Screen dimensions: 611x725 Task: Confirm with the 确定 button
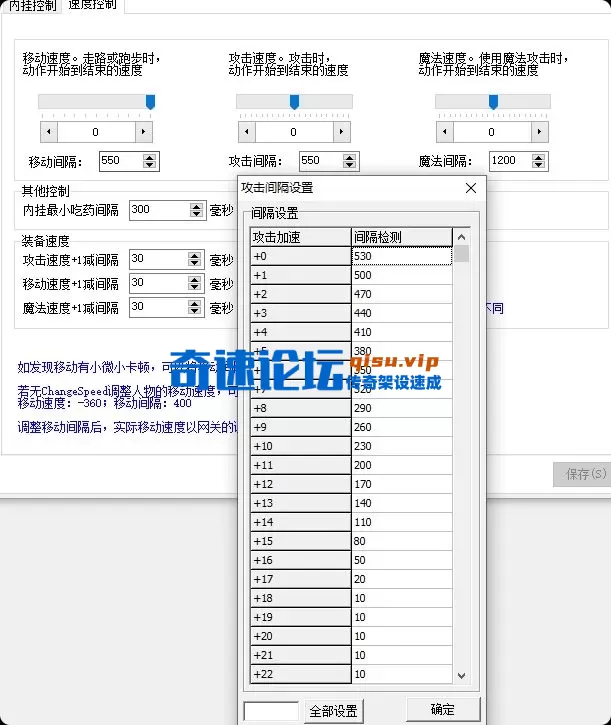pos(443,709)
